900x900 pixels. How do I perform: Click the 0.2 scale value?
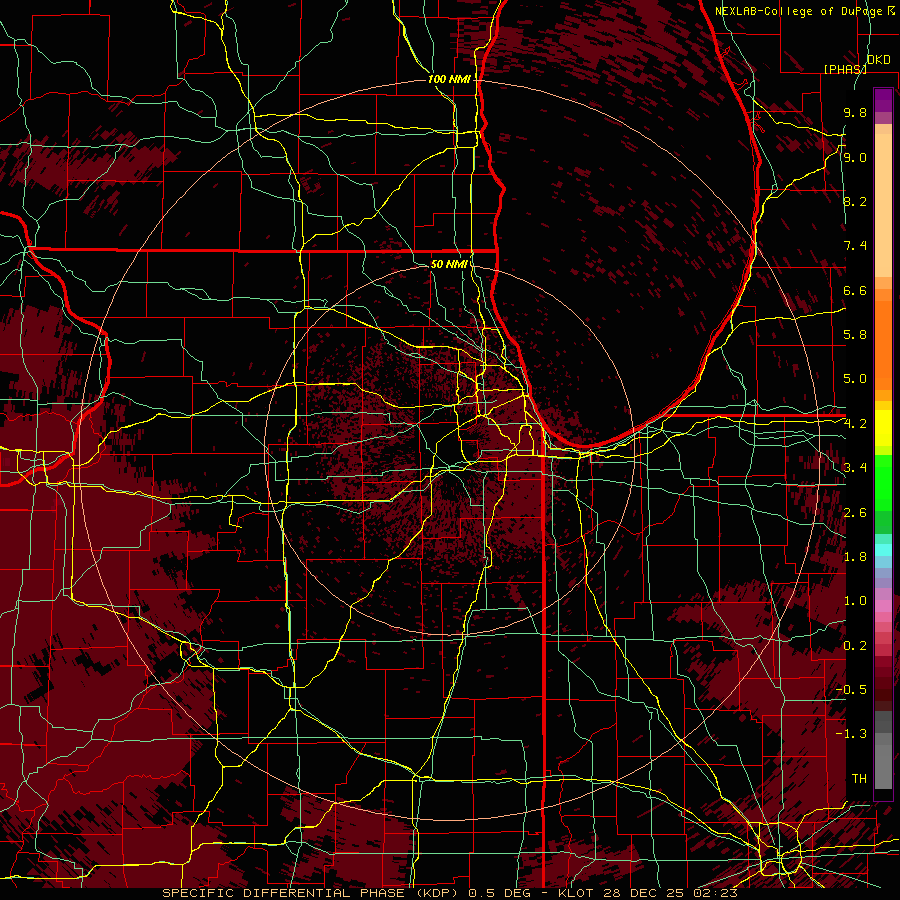coord(855,646)
